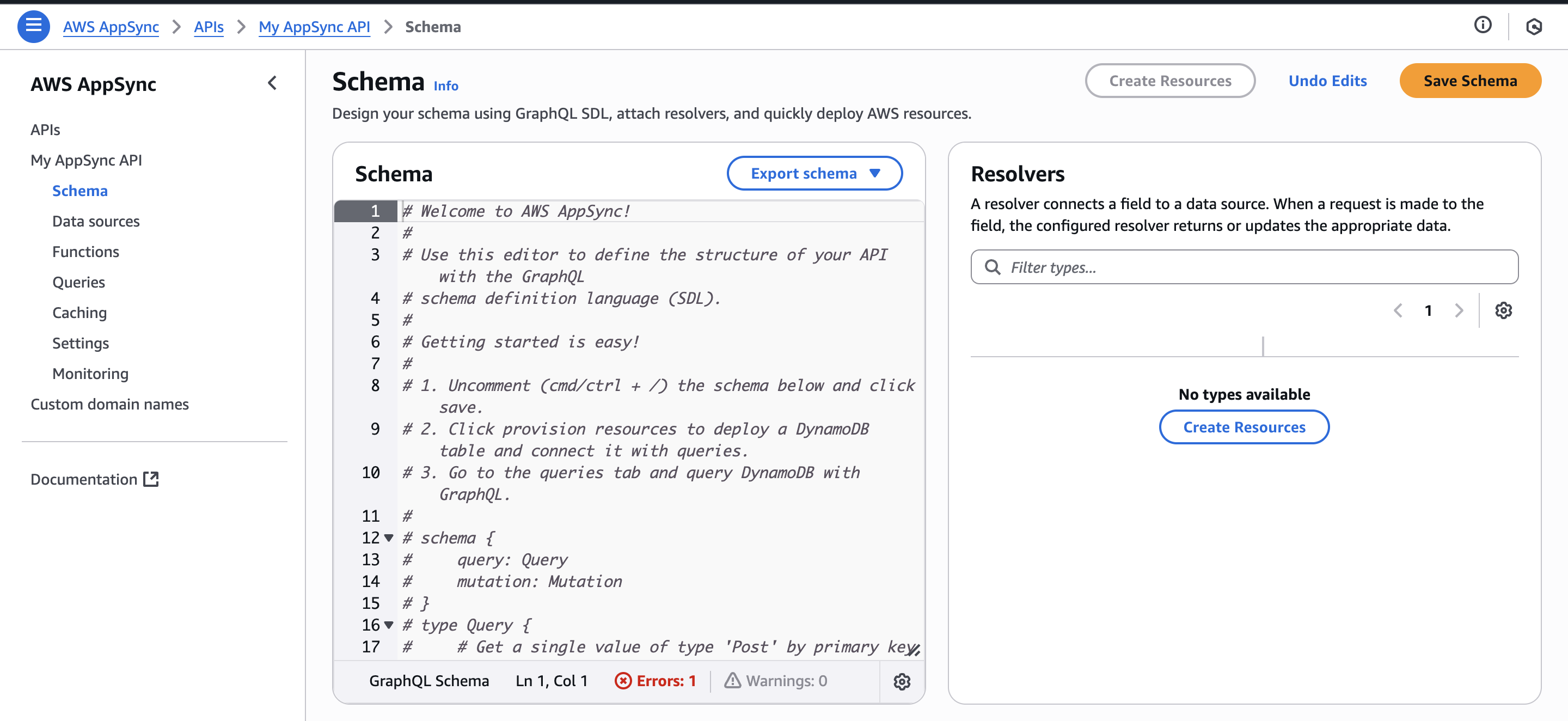
Task: Click the Documentation external link icon
Action: tap(151, 479)
